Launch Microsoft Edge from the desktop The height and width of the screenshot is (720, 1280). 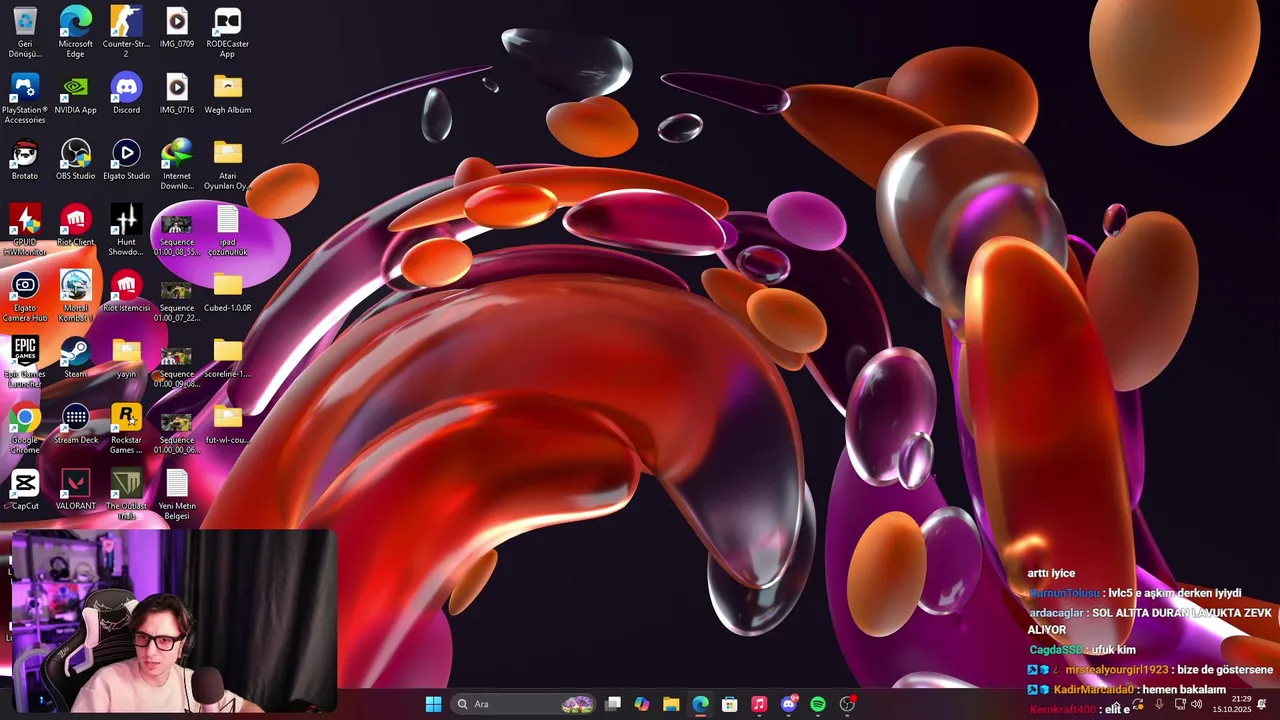pos(76,32)
